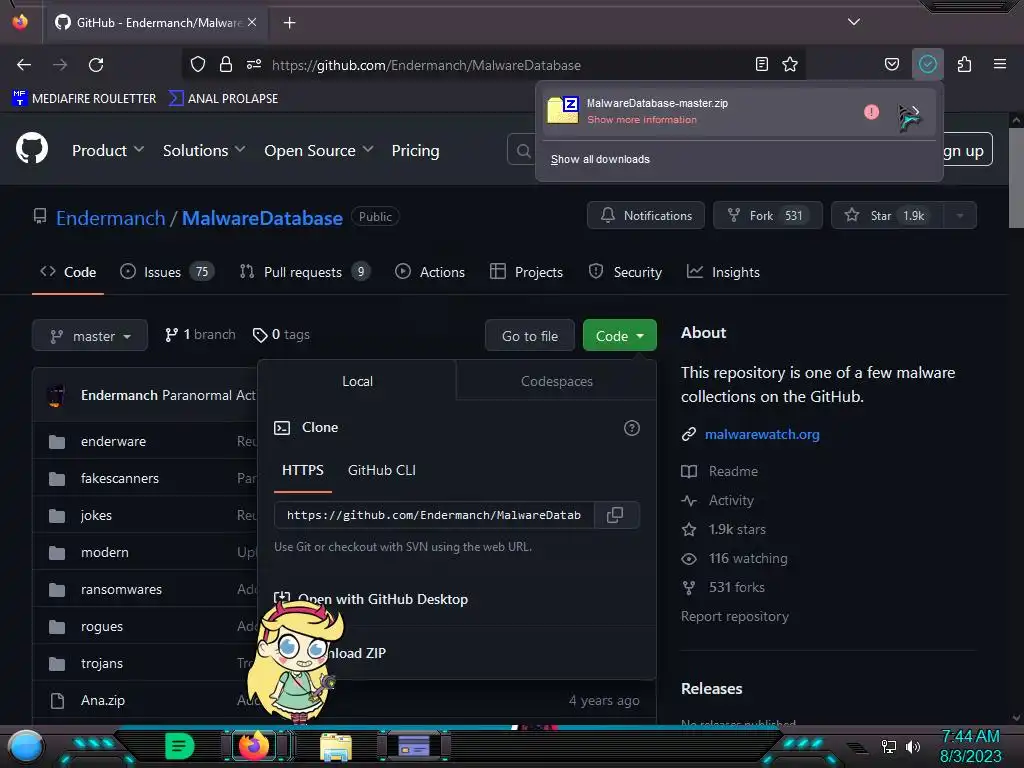Open the file explorer taskbar icon
The width and height of the screenshot is (1024, 768).
(x=336, y=747)
